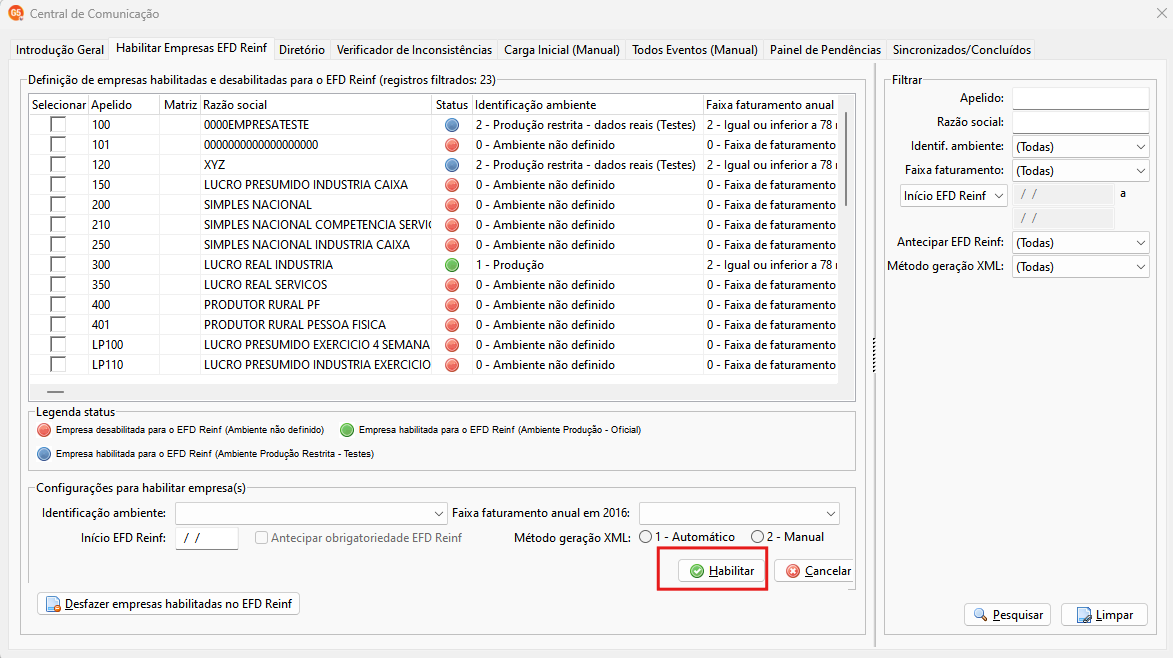Switch to the Introdução Geral tab

tap(60, 50)
